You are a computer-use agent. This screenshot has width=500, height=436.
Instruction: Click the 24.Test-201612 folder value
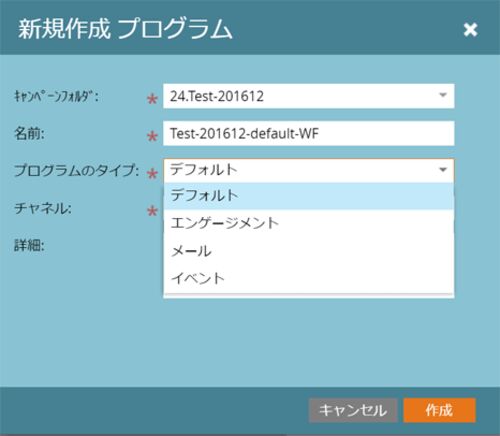[217, 96]
